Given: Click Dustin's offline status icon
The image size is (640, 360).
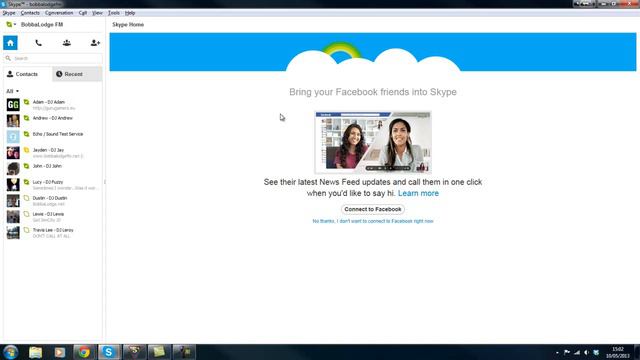Looking at the screenshot, I should (27, 198).
